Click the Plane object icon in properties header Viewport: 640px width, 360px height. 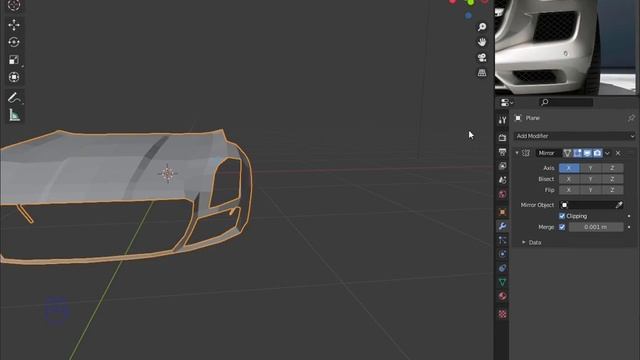pyautogui.click(x=518, y=118)
